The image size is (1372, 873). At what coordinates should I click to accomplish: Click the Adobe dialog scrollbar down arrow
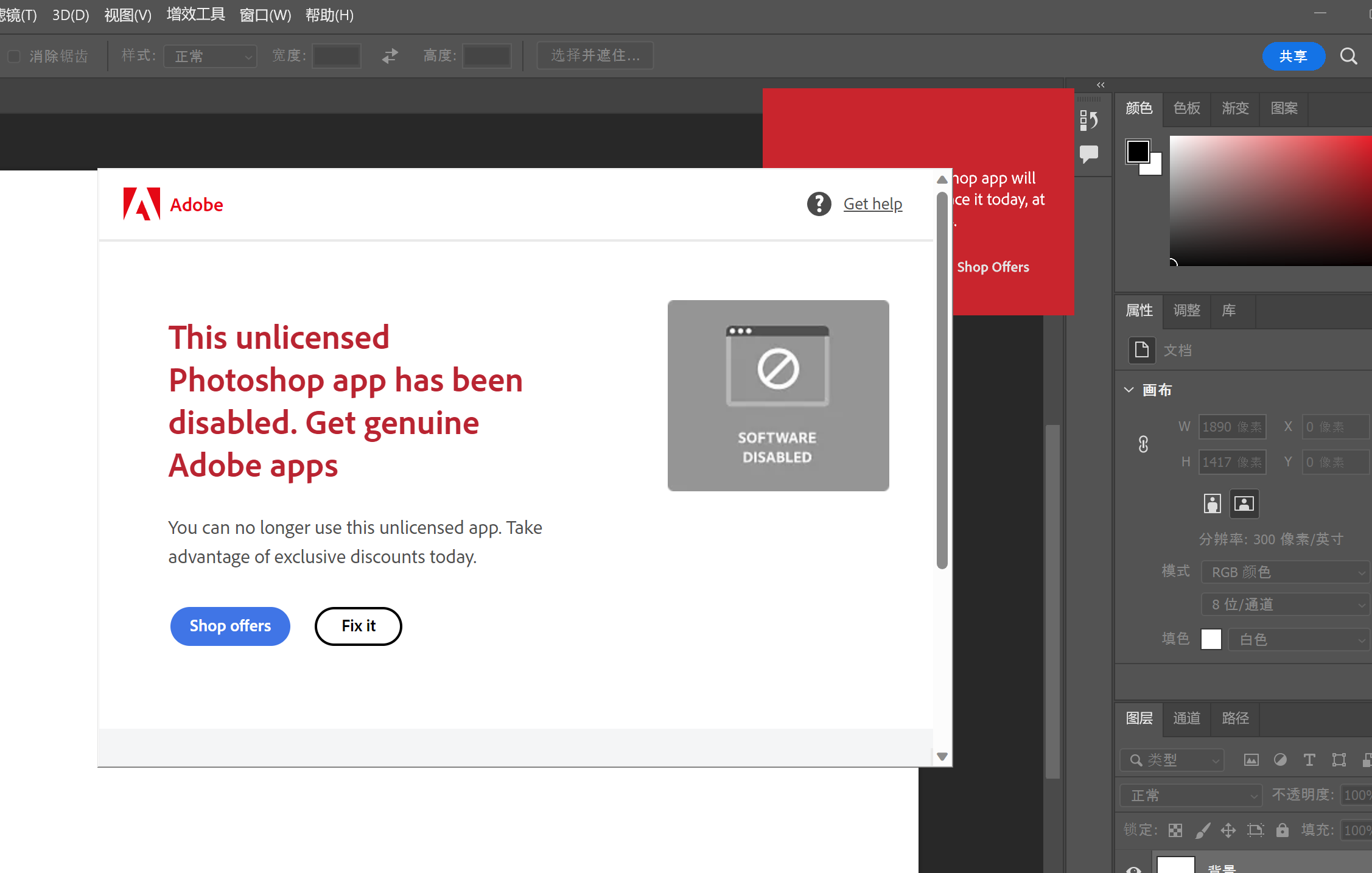point(942,757)
